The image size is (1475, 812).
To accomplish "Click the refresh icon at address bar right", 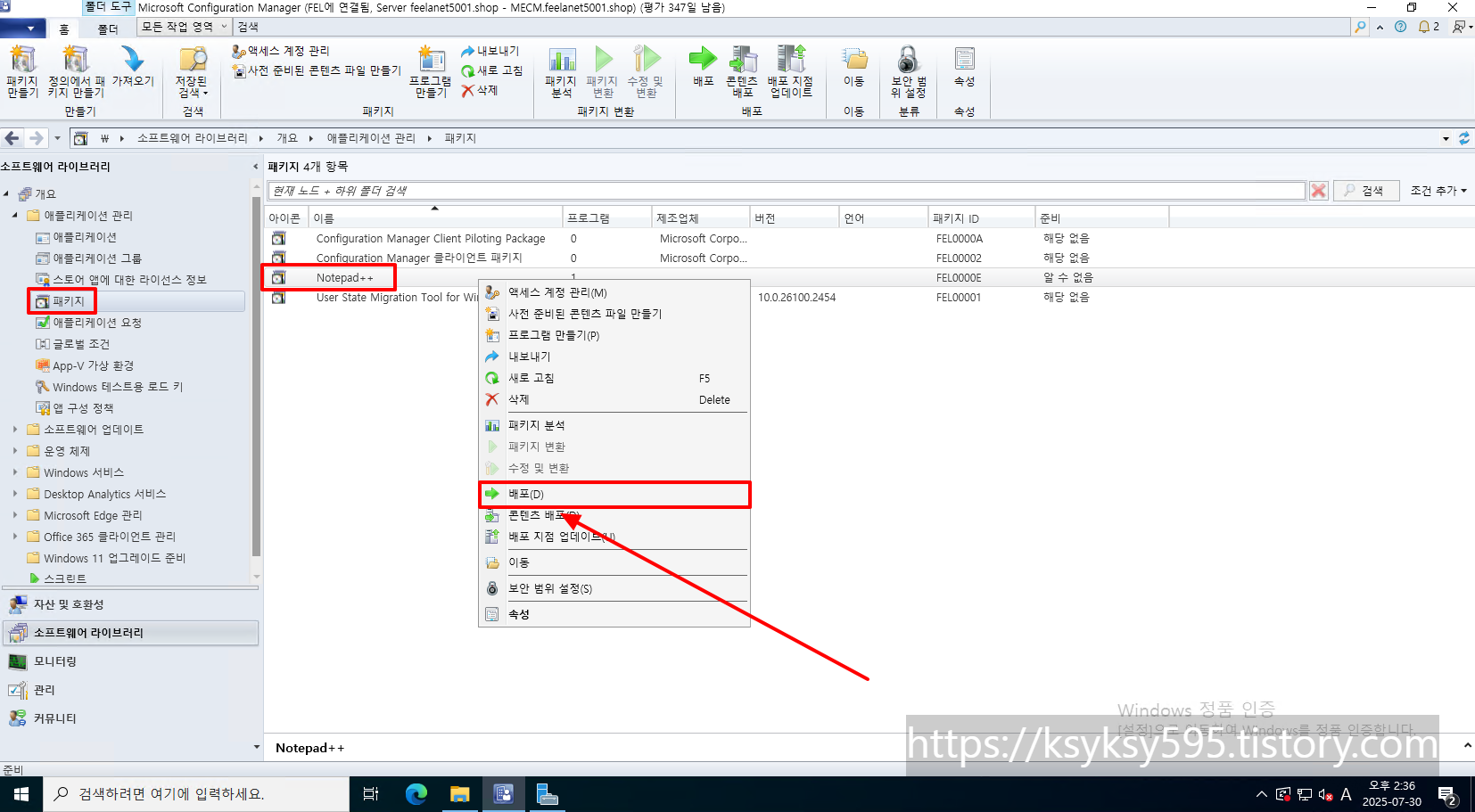I will pos(1463,138).
